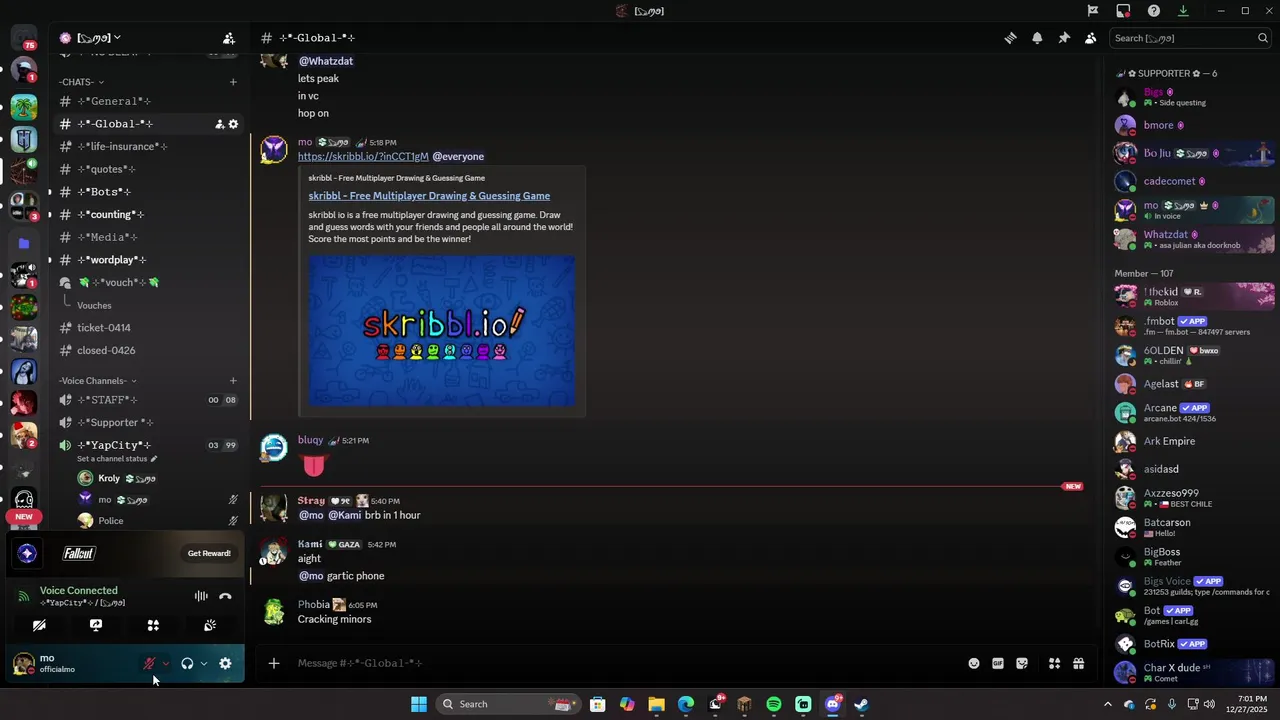Show pinned messages via pin icon
The width and height of the screenshot is (1280, 720).
click(1064, 38)
